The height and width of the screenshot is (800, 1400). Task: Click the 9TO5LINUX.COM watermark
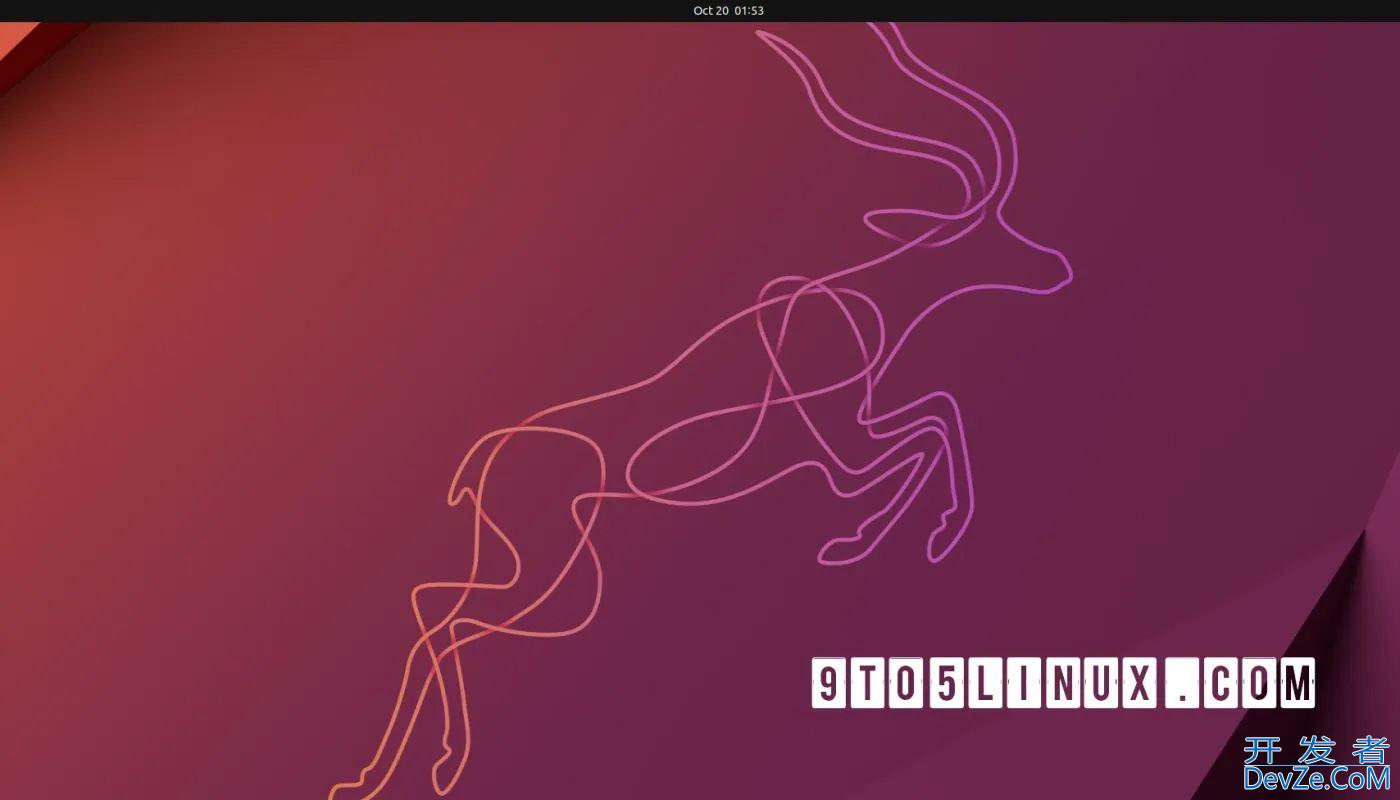[1062, 684]
